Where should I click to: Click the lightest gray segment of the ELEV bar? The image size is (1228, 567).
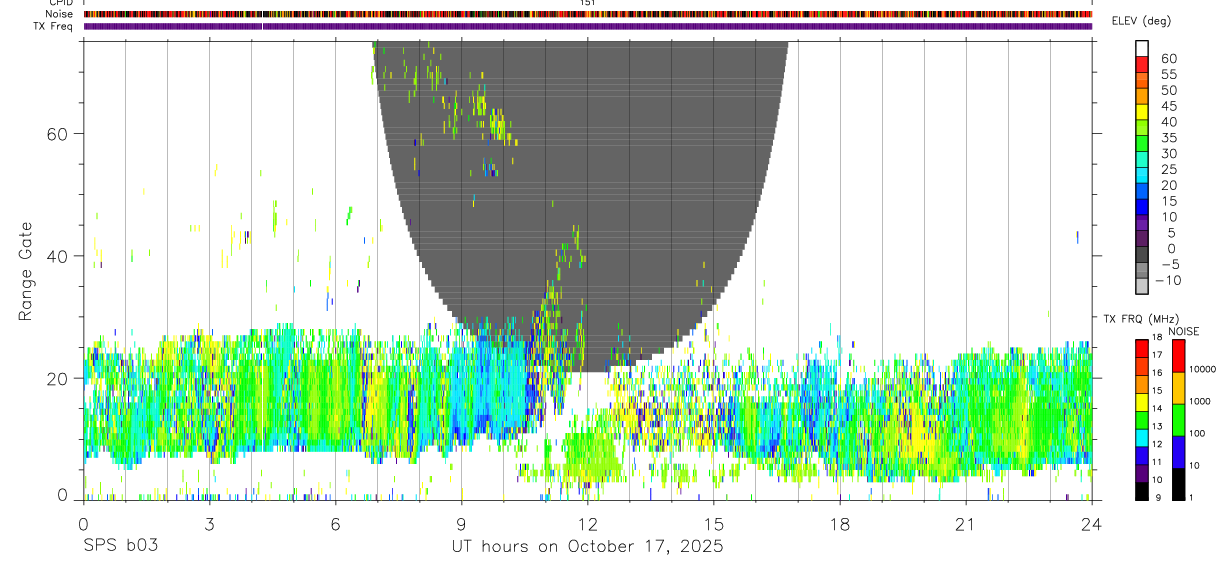[x=1142, y=285]
